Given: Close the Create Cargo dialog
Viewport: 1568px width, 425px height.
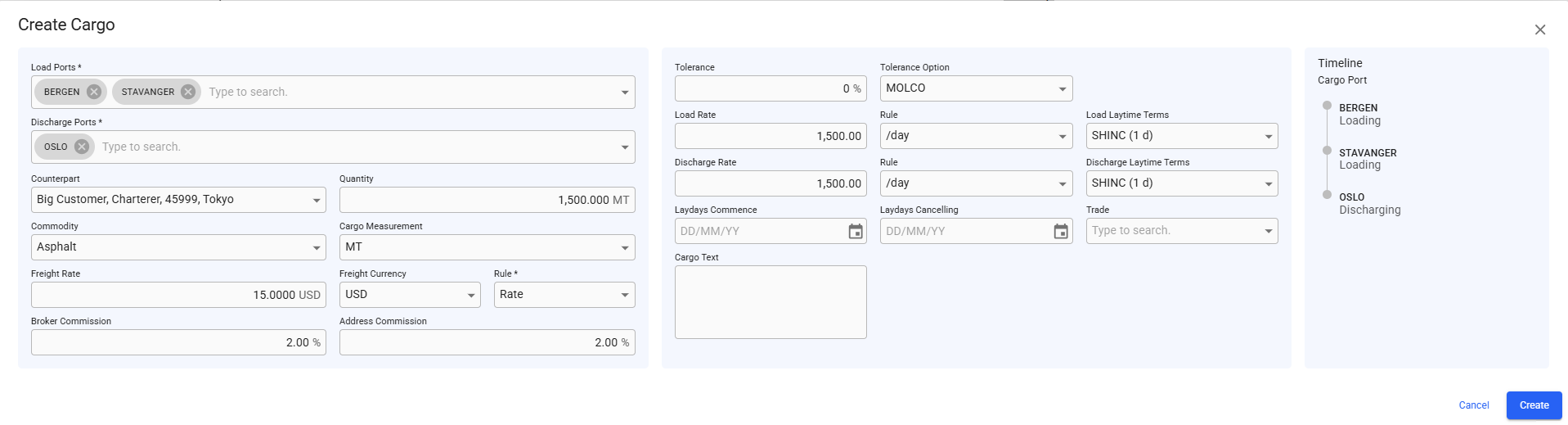Looking at the screenshot, I should tap(1539, 29).
